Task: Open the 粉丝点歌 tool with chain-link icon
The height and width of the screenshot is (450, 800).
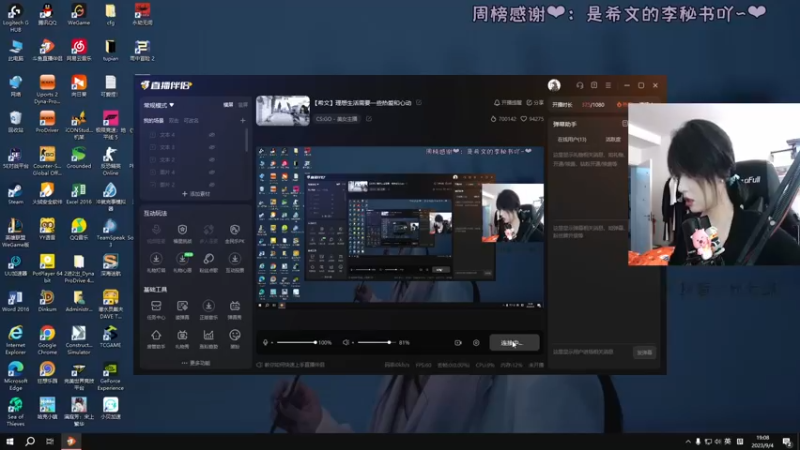Action: 208,262
